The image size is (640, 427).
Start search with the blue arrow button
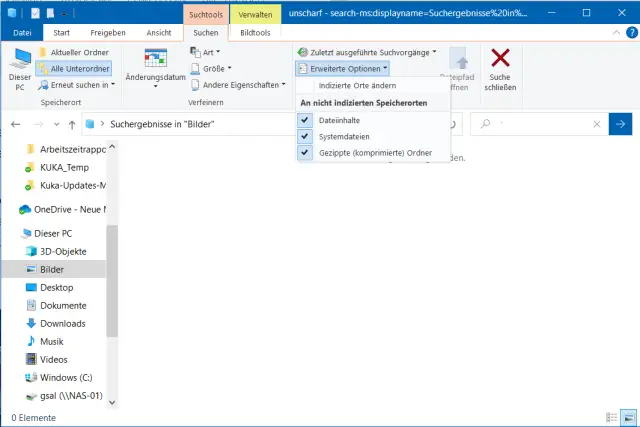620,124
